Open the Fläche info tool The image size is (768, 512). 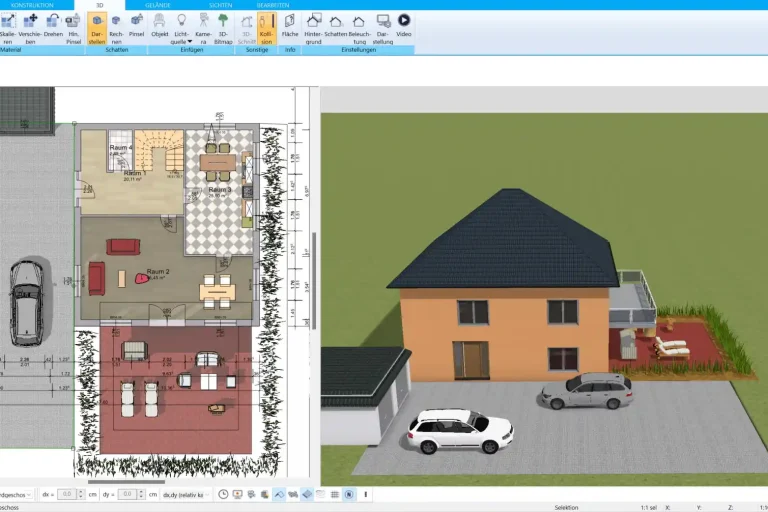(290, 25)
